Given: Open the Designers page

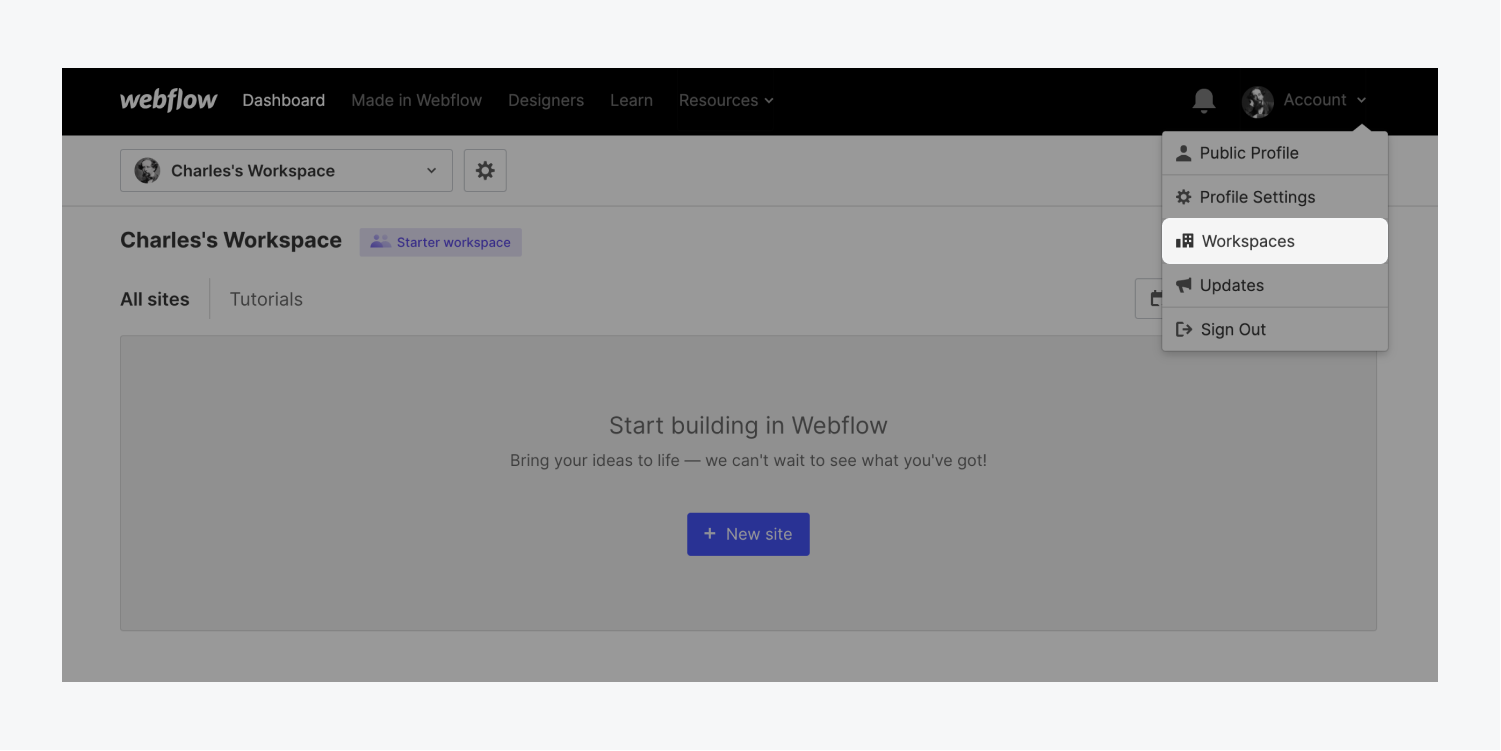Looking at the screenshot, I should click(x=546, y=100).
